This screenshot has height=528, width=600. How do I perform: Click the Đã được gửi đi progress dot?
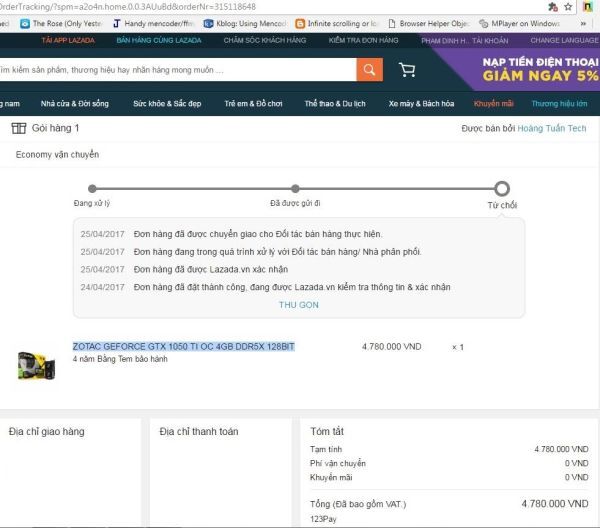pyautogui.click(x=295, y=189)
